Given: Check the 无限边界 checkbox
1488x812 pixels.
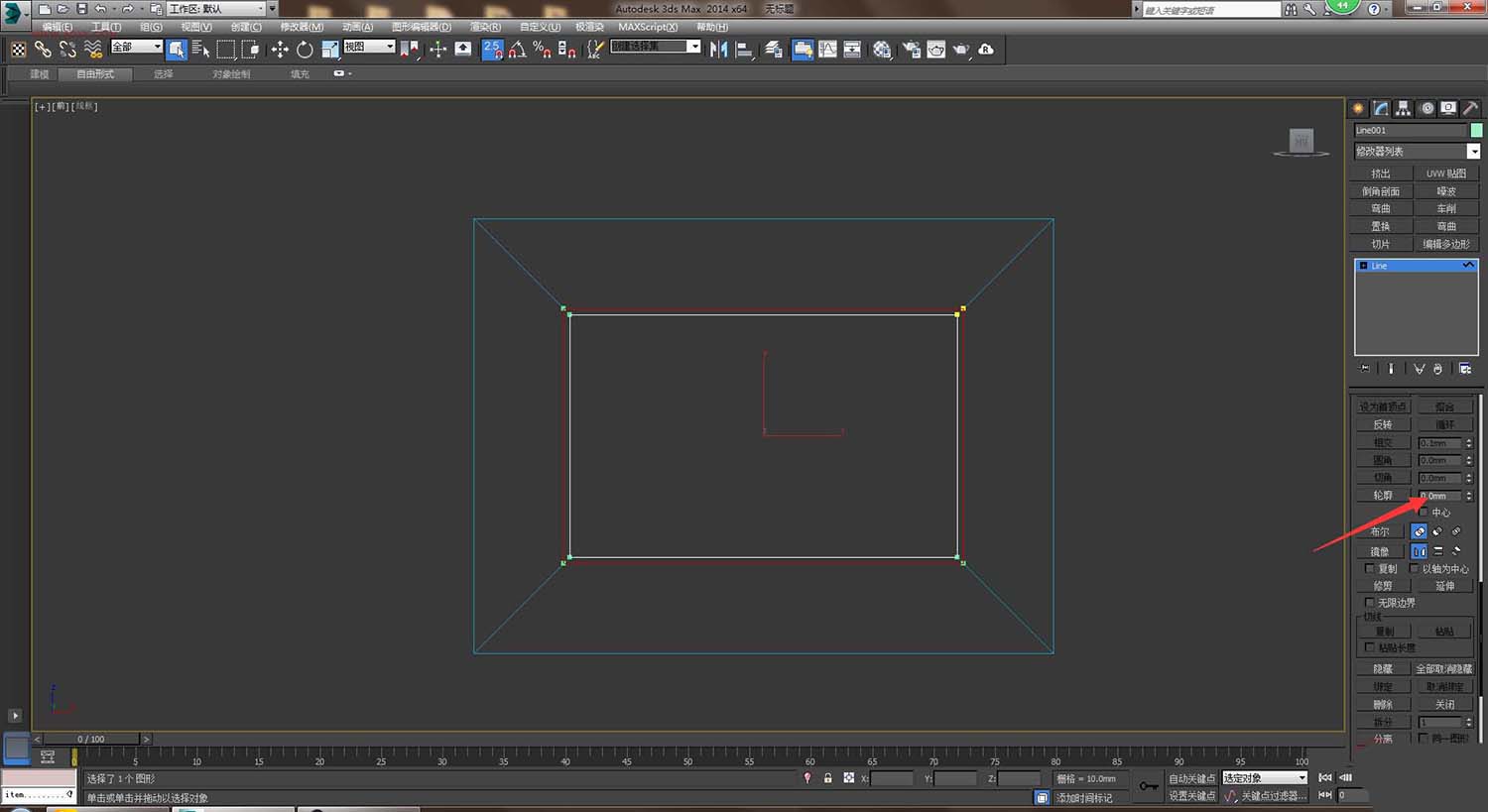Looking at the screenshot, I should point(1370,603).
